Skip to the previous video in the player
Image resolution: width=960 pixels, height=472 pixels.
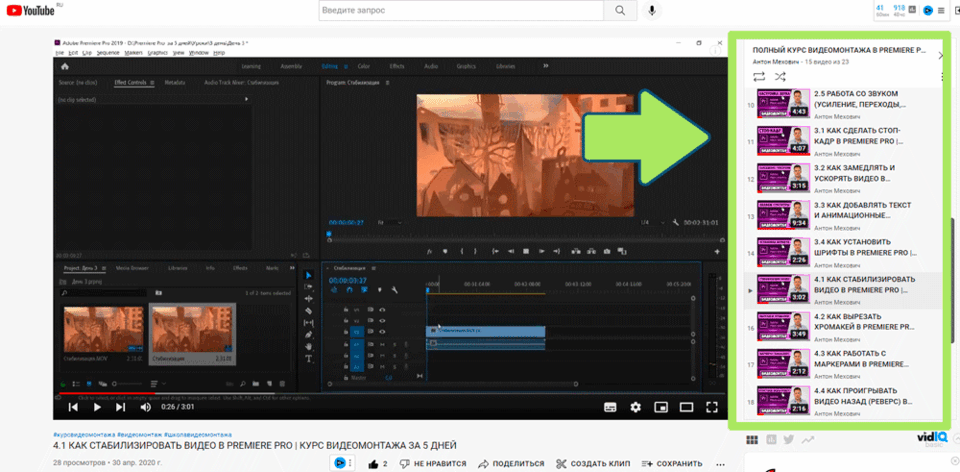point(73,407)
